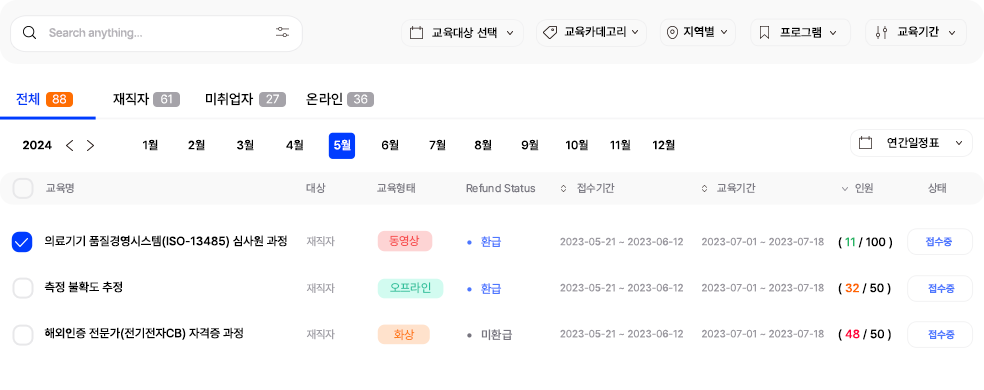This screenshot has height=390, width=984.
Task: Switch to the 재직자 tab
Action: coord(146,99)
